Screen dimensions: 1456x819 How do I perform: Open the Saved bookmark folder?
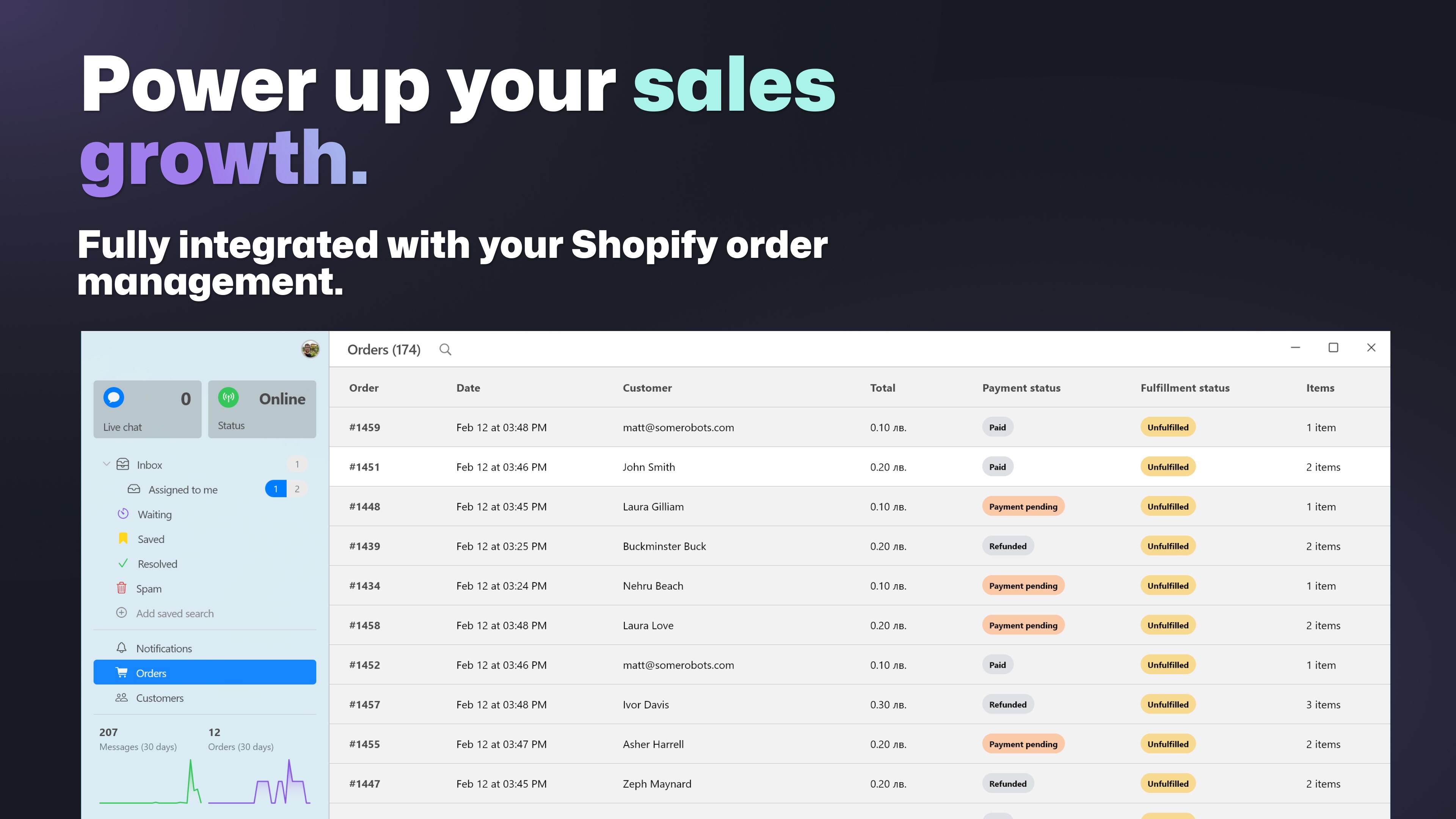coord(151,539)
